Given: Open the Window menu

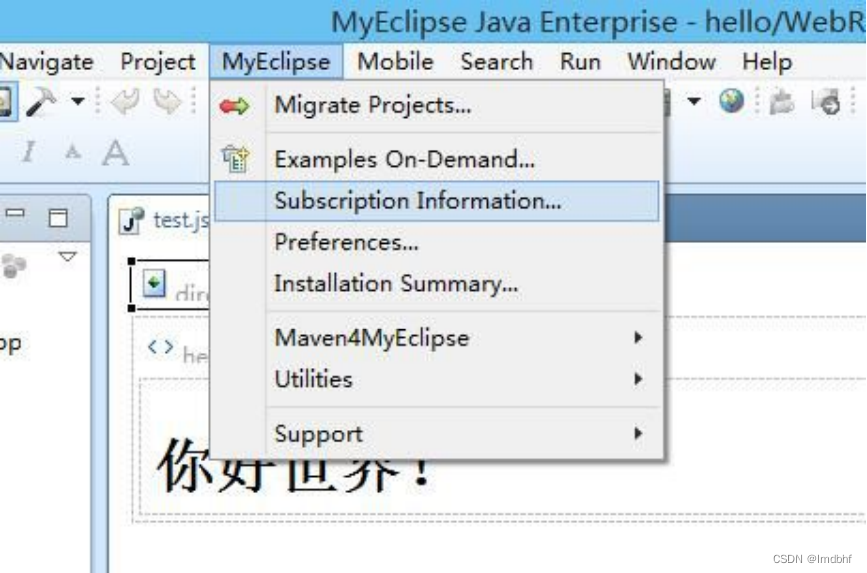Looking at the screenshot, I should tap(671, 61).
